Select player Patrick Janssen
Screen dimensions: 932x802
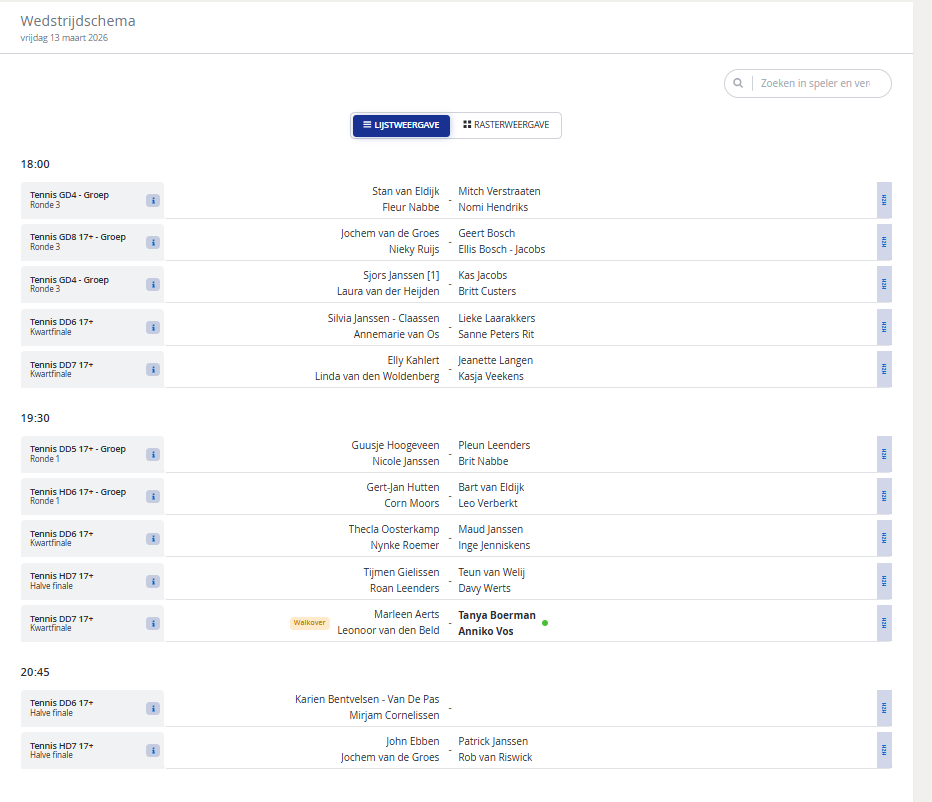493,742
